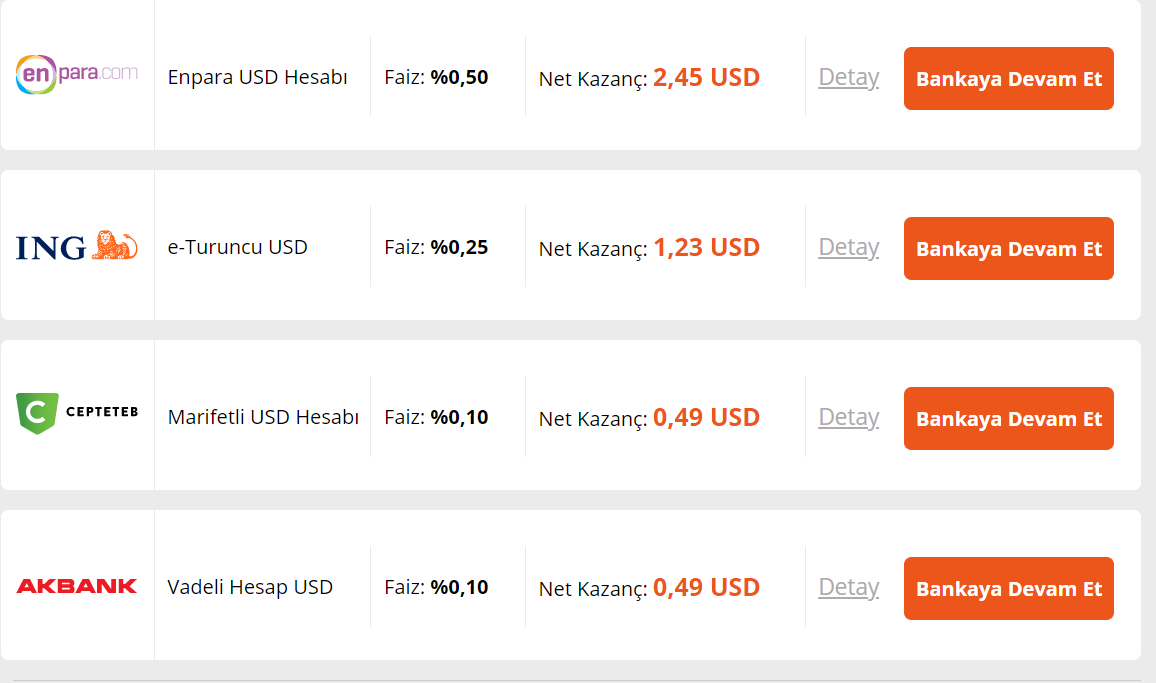Screen dimensions: 1156x683
Task: Click the Marifetli USD Hesabı product name
Action: [263, 417]
